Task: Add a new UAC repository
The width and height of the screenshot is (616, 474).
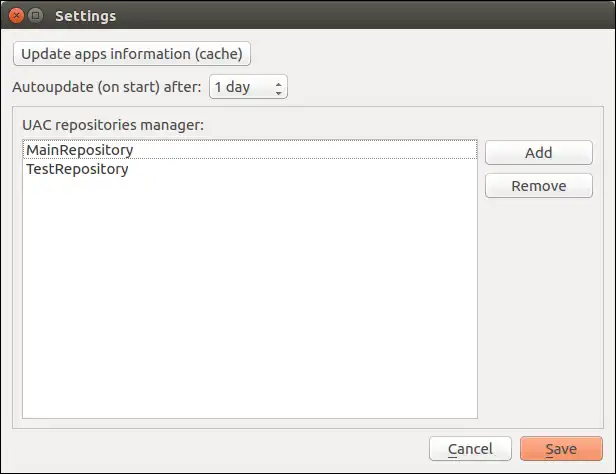Action: click(x=539, y=152)
